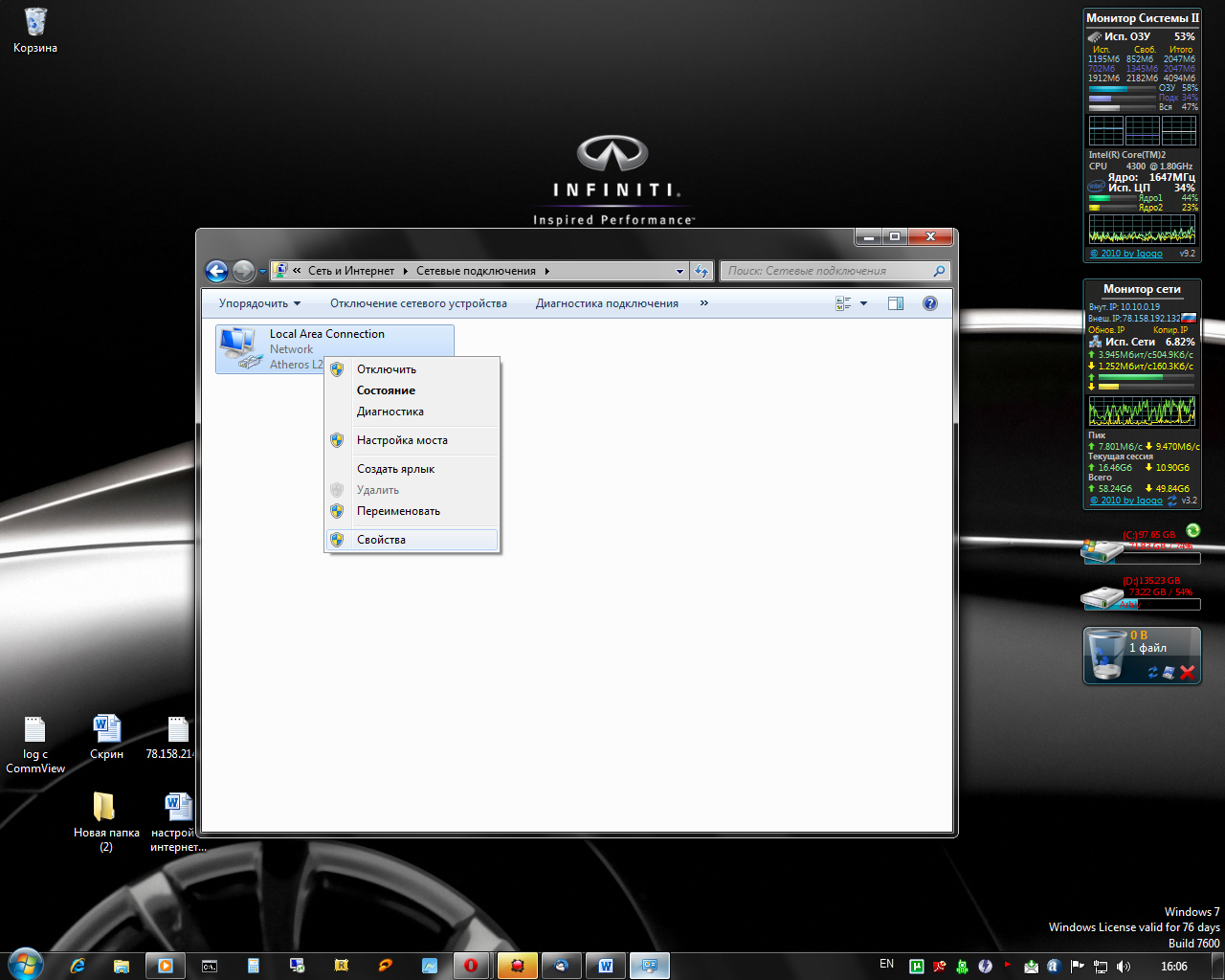Open the volume speaker tray icon
Screen dimensions: 1225x980
pos(1124,967)
